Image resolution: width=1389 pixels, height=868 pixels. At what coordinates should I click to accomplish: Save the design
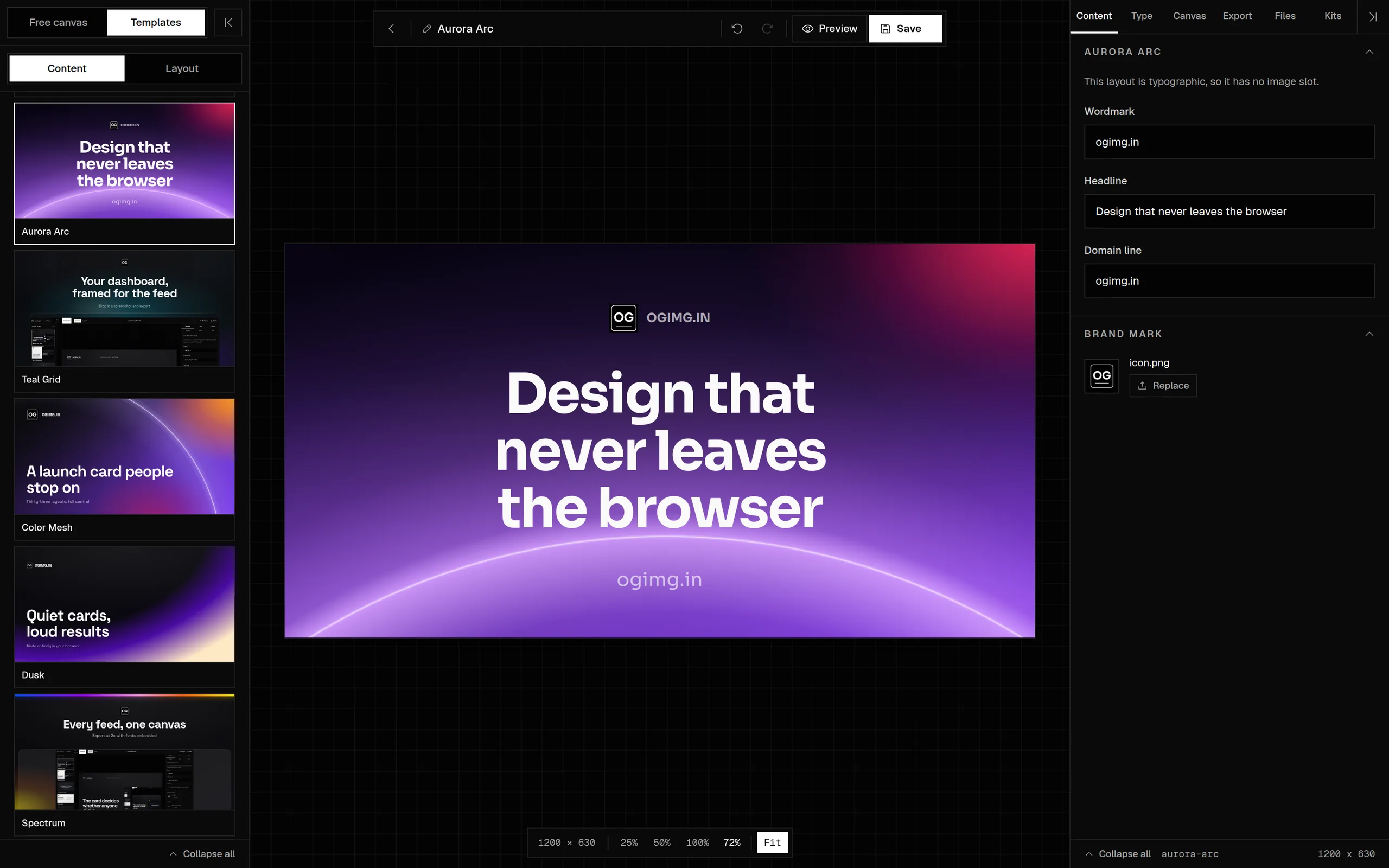pos(905,29)
